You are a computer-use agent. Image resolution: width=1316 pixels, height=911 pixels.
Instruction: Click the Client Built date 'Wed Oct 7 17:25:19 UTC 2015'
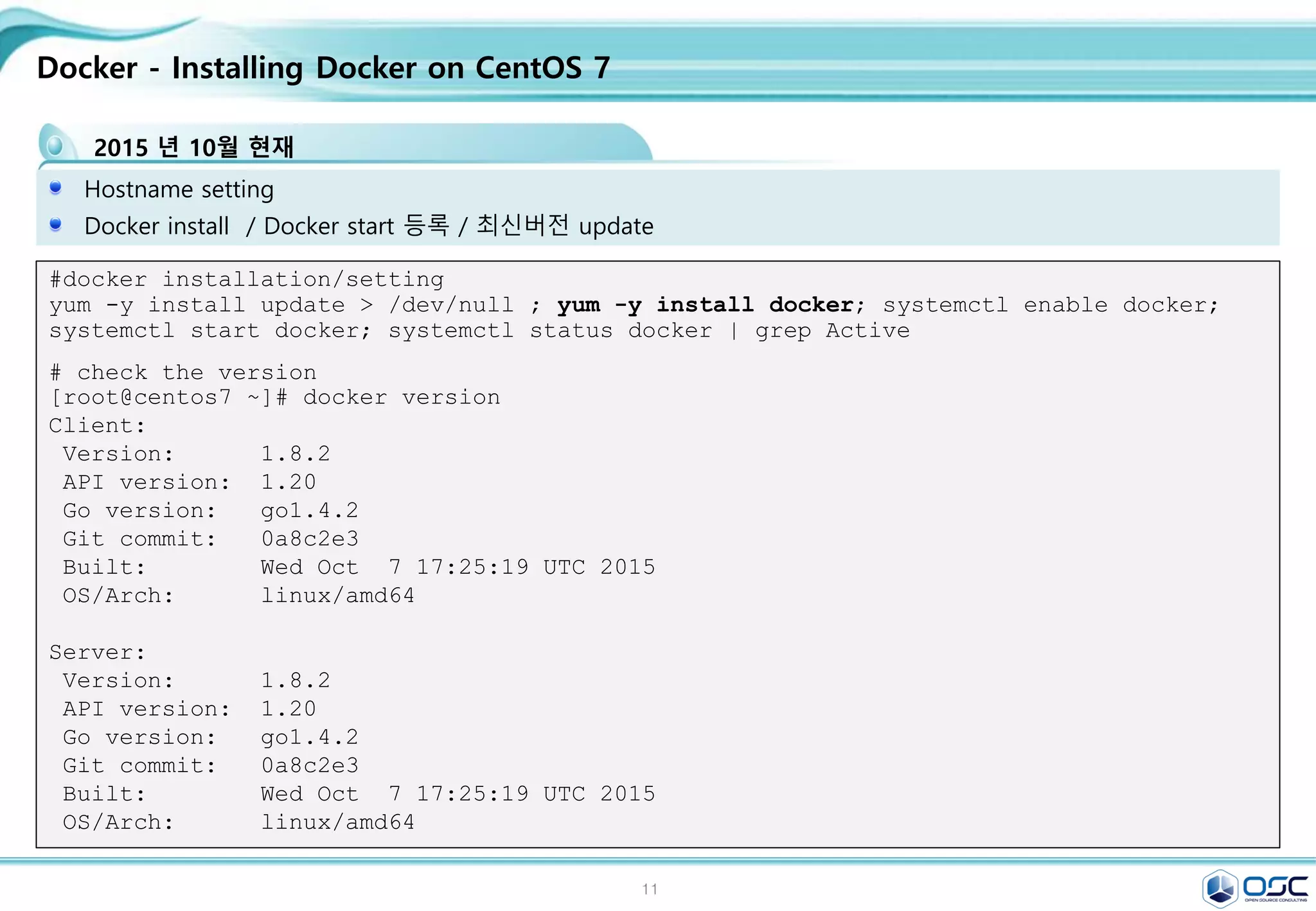[458, 567]
